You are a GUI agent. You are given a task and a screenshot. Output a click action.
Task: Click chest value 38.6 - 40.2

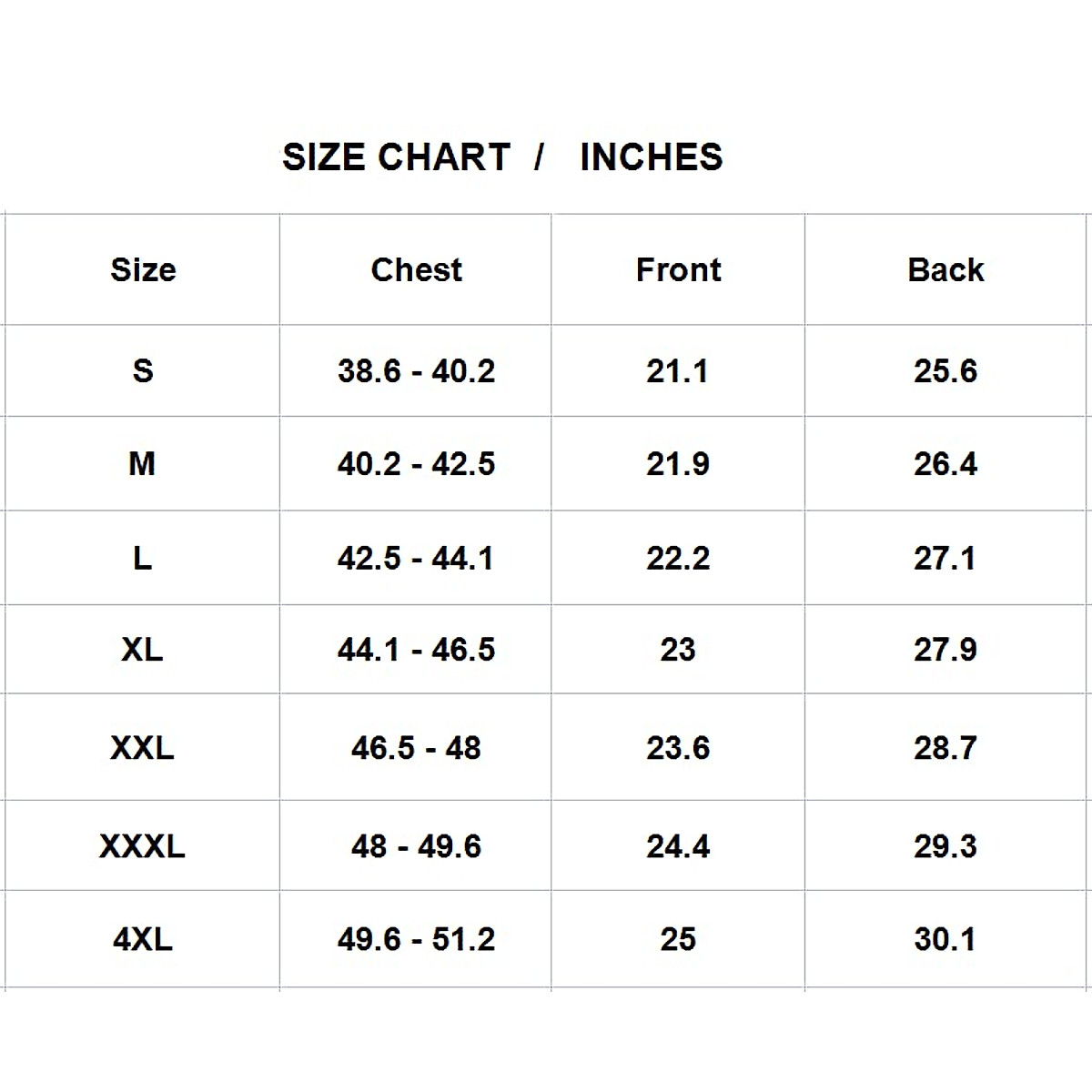416,371
